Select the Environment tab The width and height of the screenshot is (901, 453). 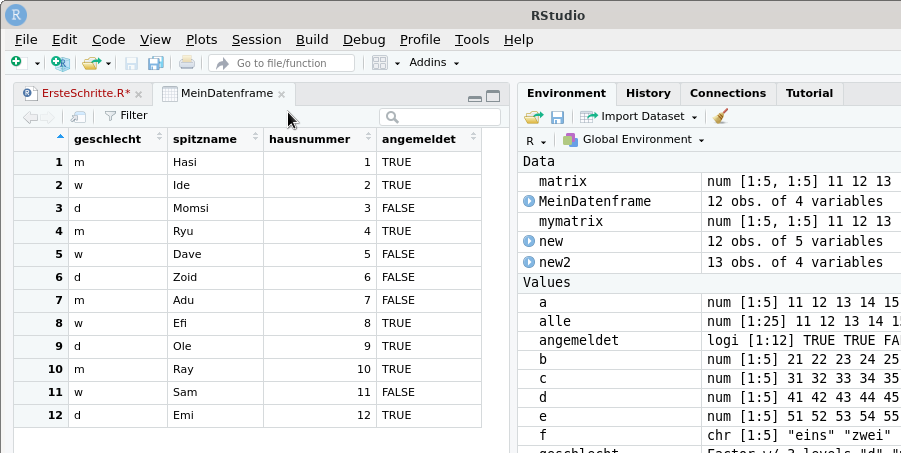[566, 93]
